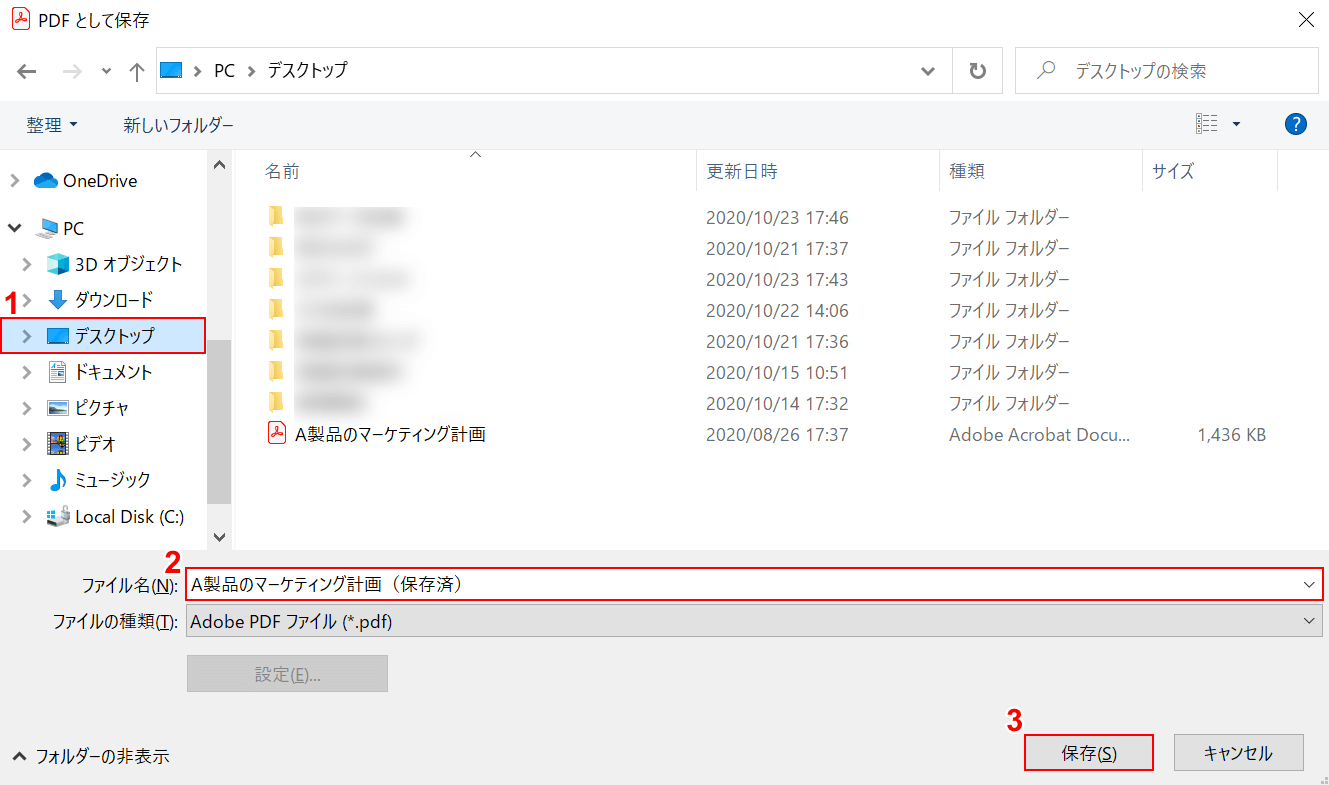Click the 1,436 KB size cell
1329x785 pixels.
[1231, 435]
